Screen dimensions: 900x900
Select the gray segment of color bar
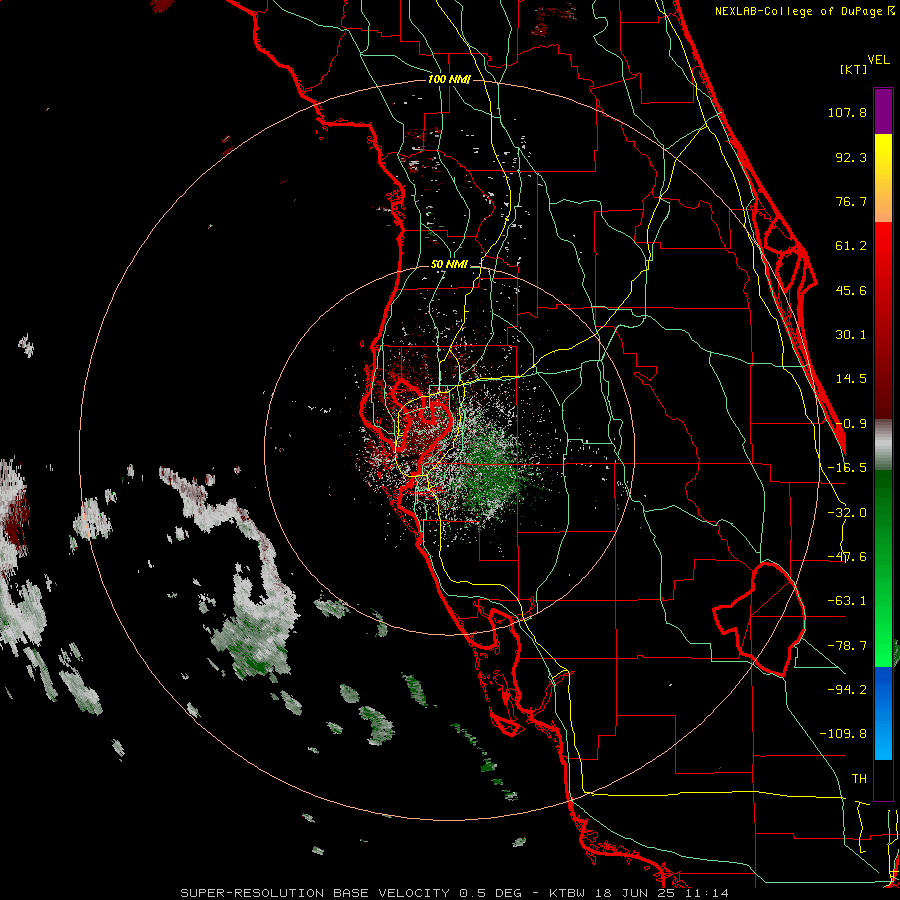883,445
